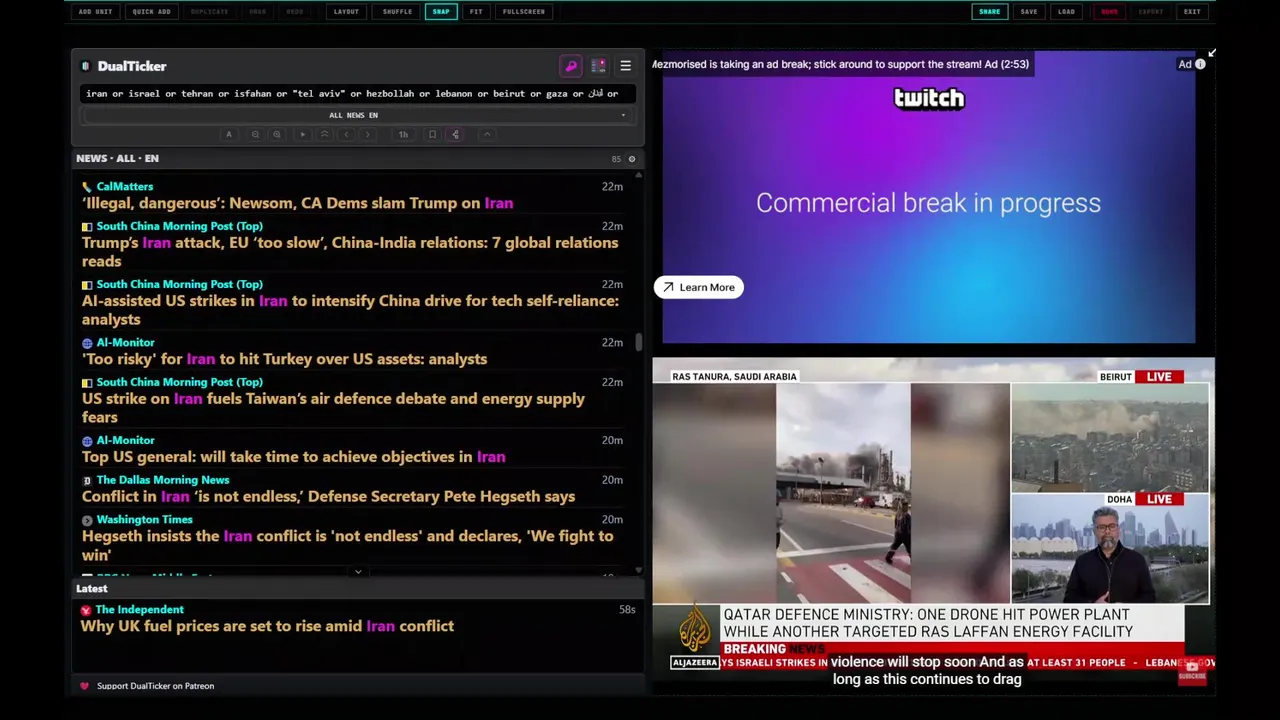Screen dimensions: 1280x720
Task: Click the UNDO toolbar button
Action: click(258, 12)
